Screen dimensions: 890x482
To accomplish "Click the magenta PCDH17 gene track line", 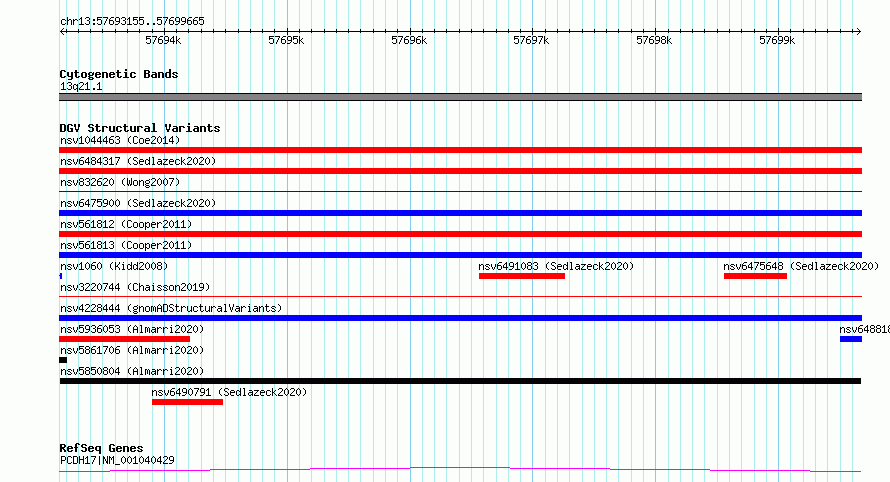I will coord(460,469).
